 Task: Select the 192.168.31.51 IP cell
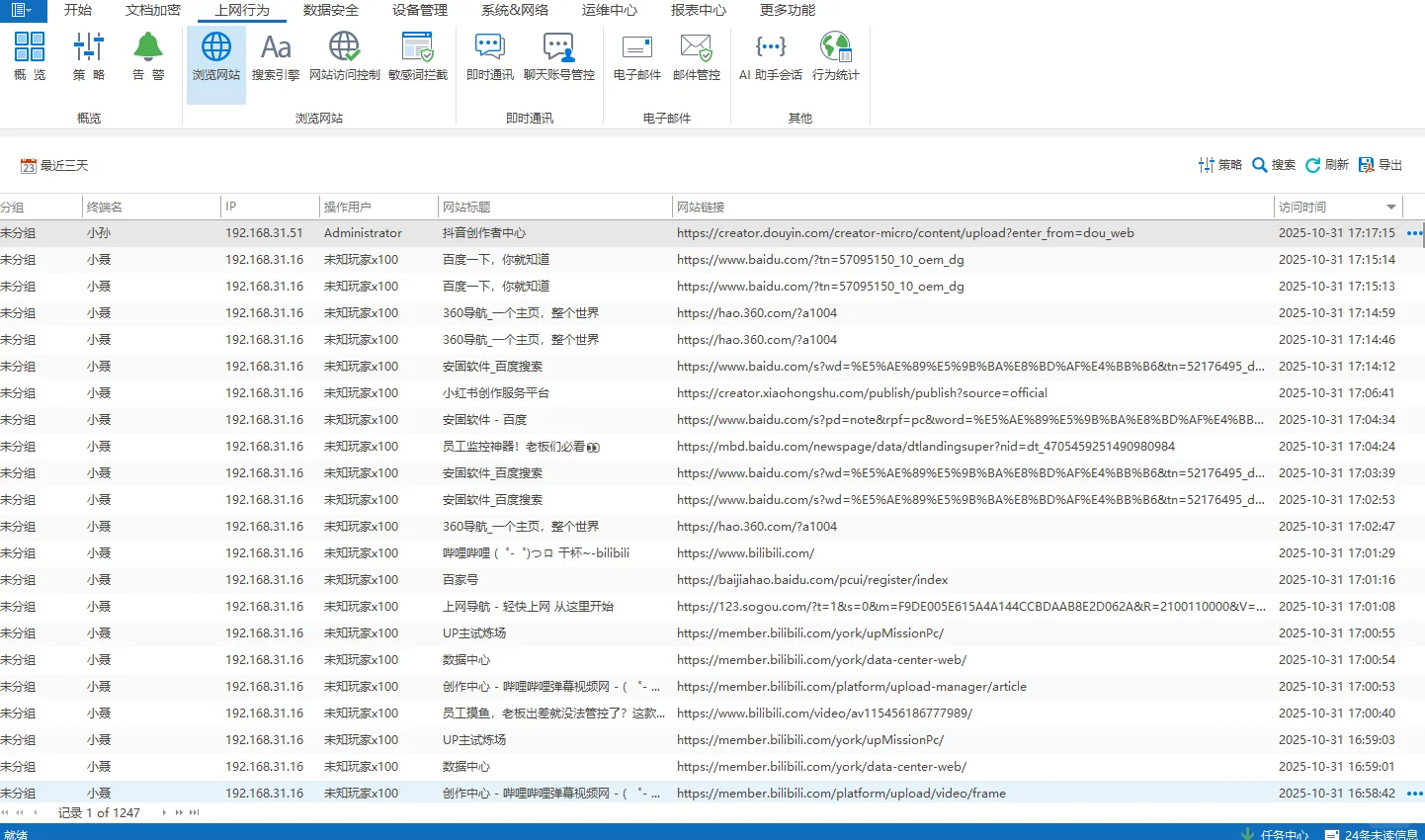point(271,233)
